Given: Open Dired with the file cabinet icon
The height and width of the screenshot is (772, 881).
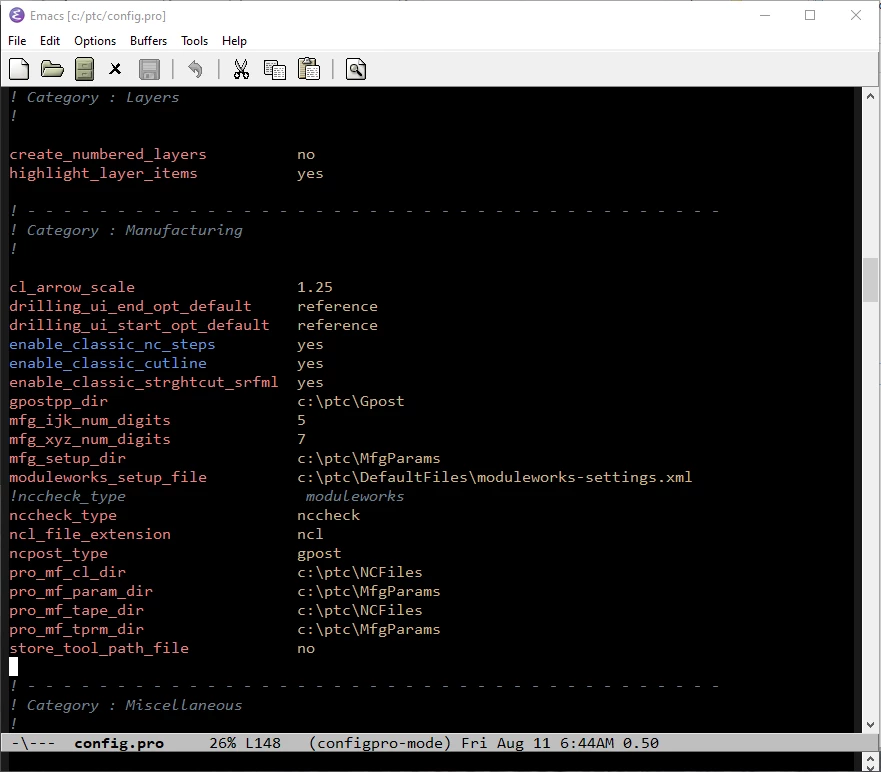Looking at the screenshot, I should [85, 68].
